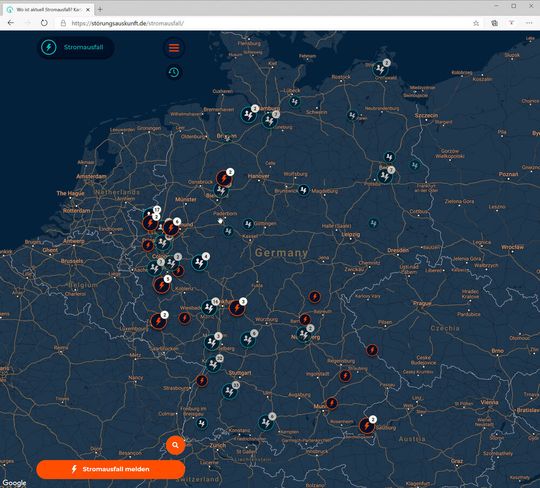The height and width of the screenshot is (488, 540).
Task: Click the outage marker near Freiburg
Action: 202,423
